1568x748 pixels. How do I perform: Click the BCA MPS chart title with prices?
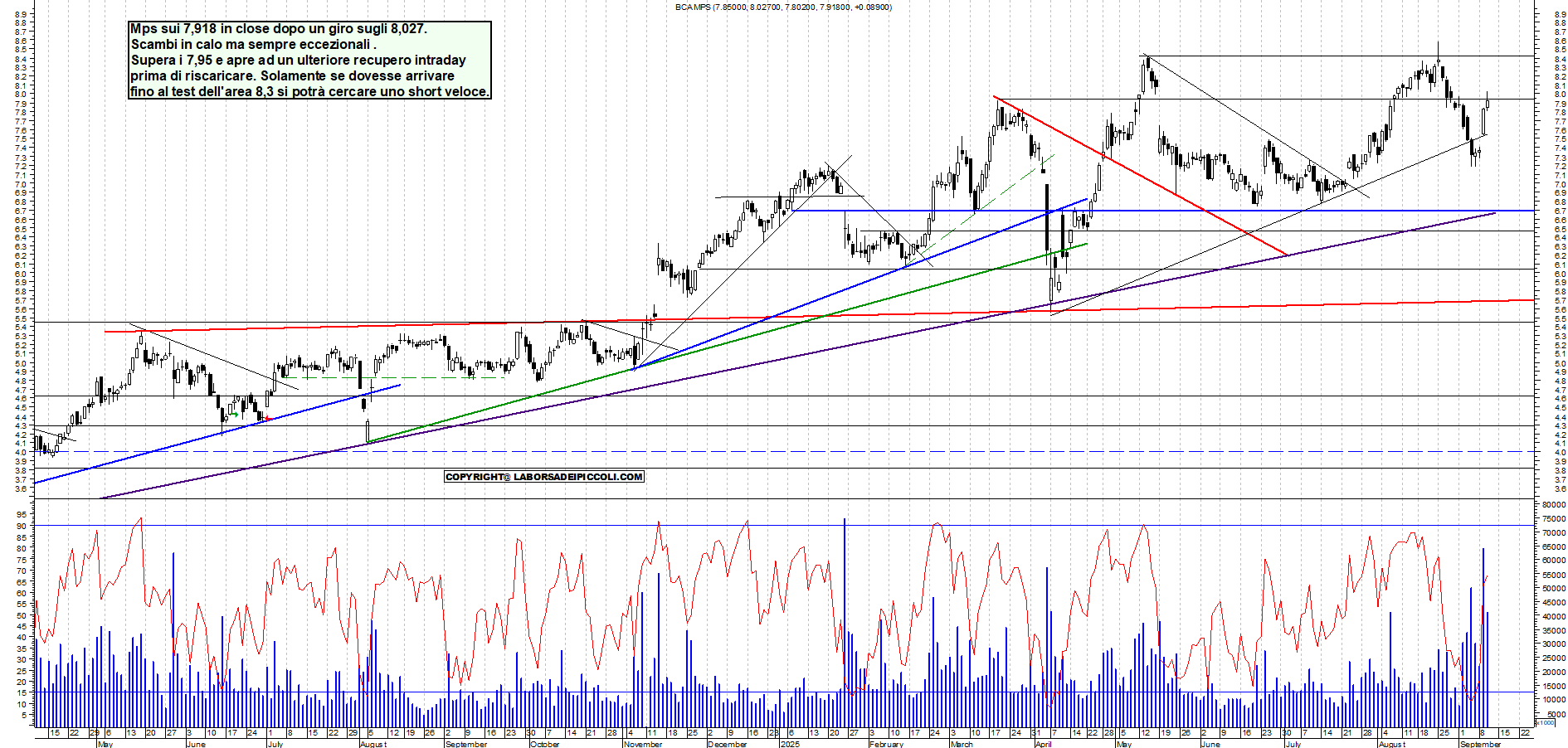783,7
